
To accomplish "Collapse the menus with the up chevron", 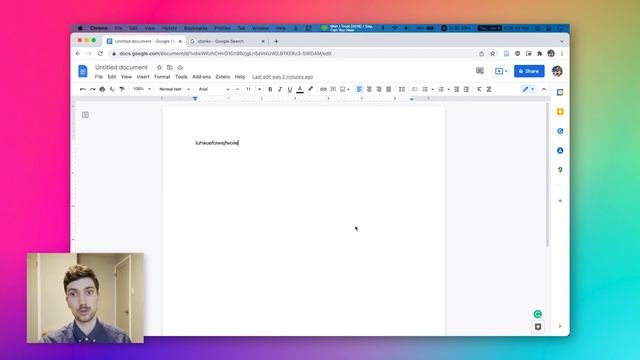I will coord(544,89).
